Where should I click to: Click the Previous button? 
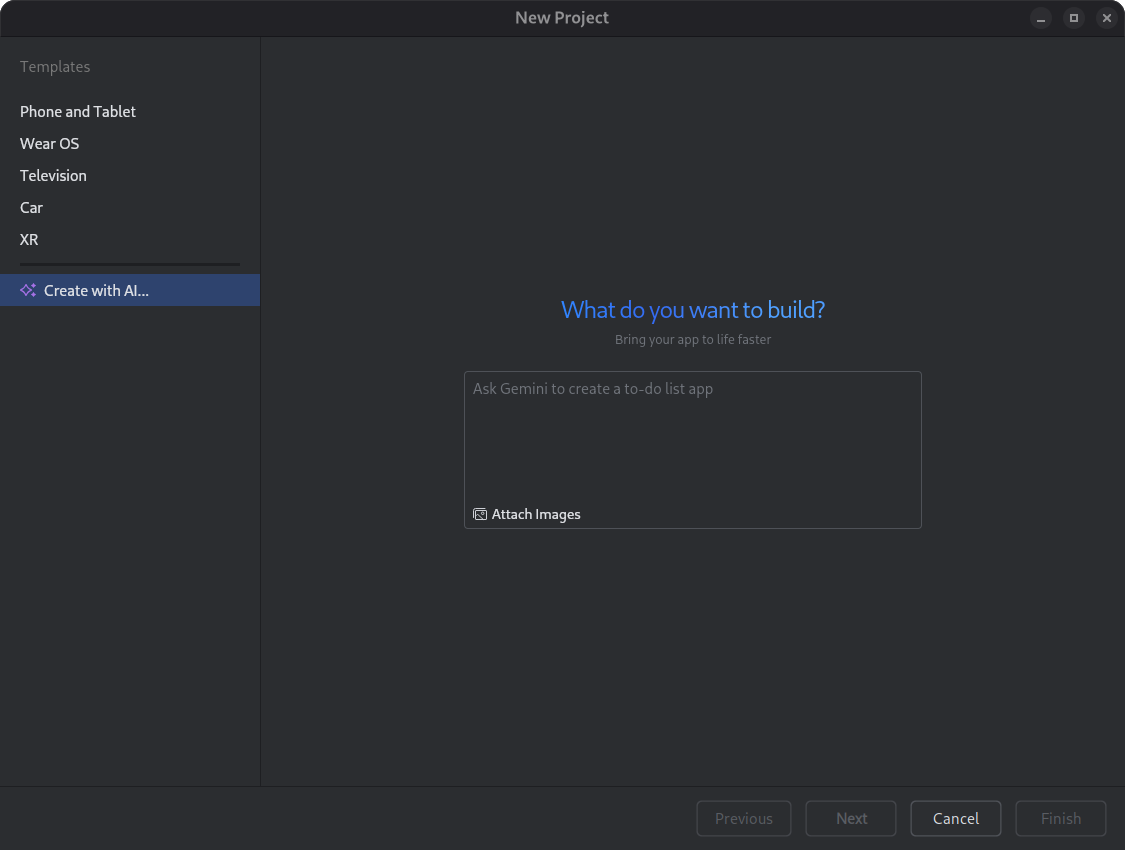click(744, 818)
